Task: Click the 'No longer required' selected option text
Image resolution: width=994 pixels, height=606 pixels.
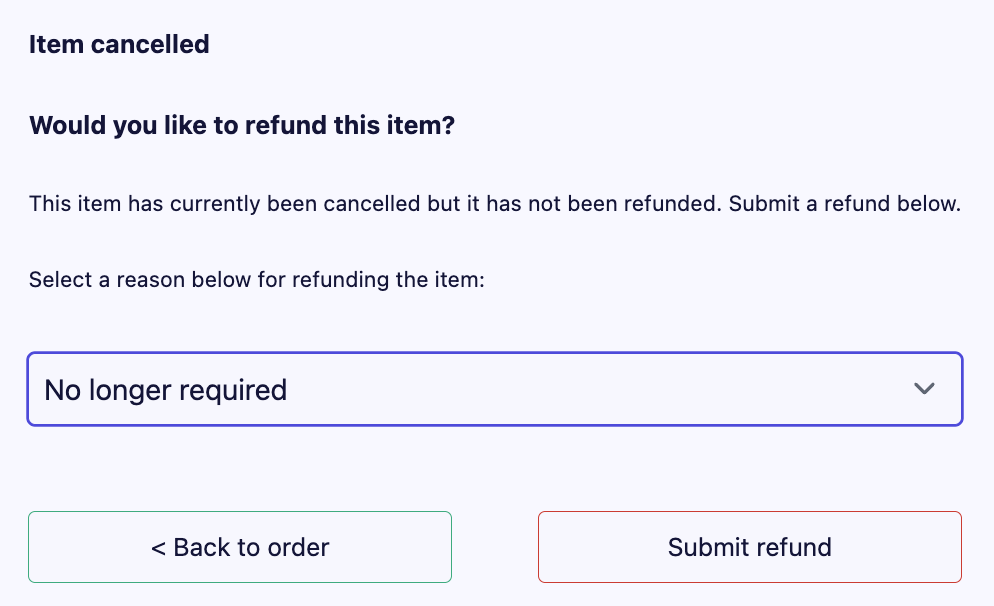Action: point(166,389)
